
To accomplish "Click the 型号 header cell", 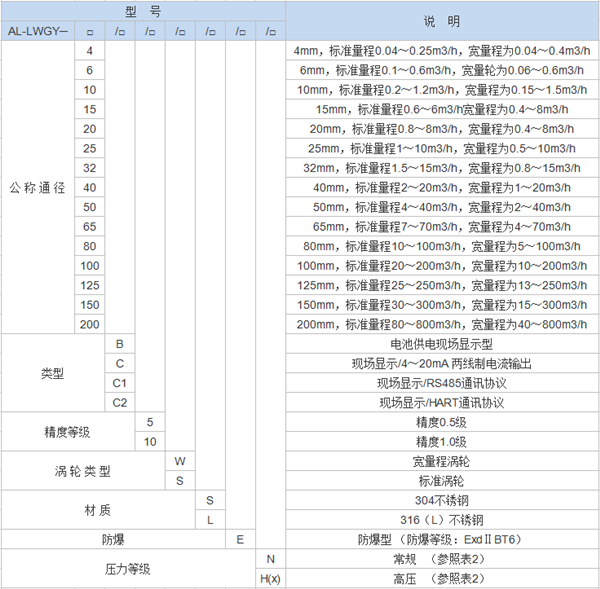I will (x=143, y=11).
